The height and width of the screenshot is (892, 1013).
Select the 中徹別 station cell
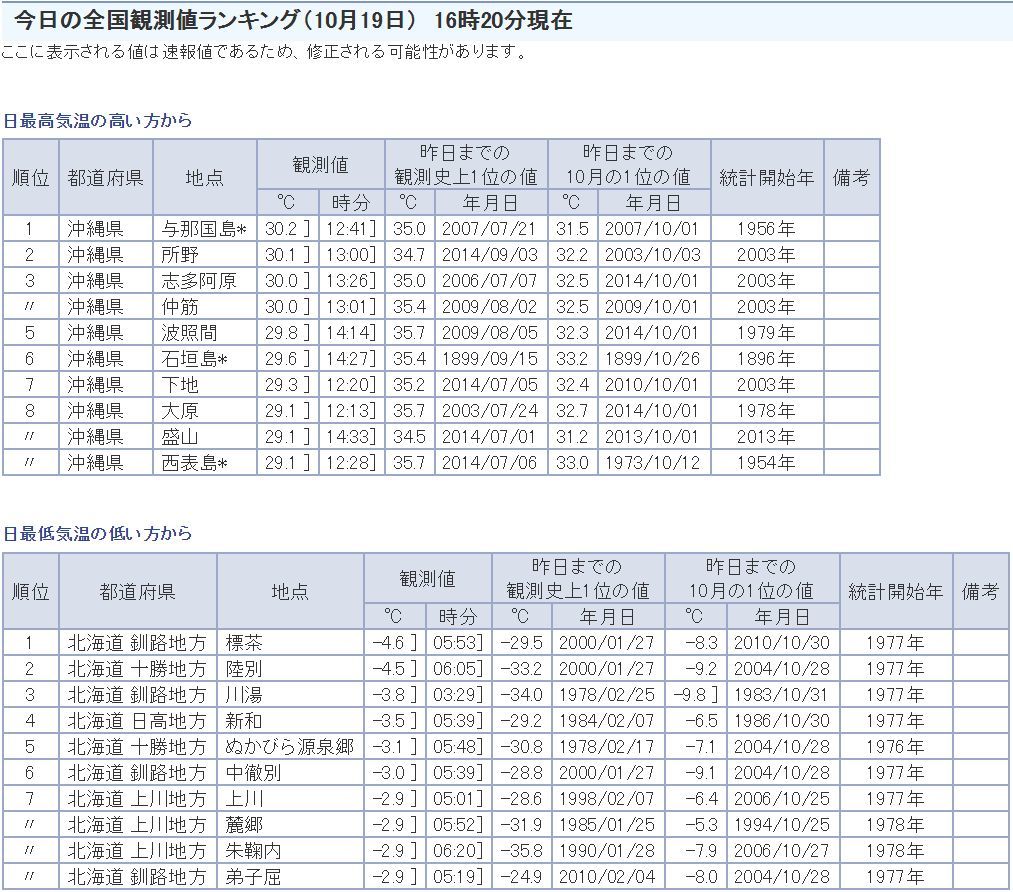290,773
